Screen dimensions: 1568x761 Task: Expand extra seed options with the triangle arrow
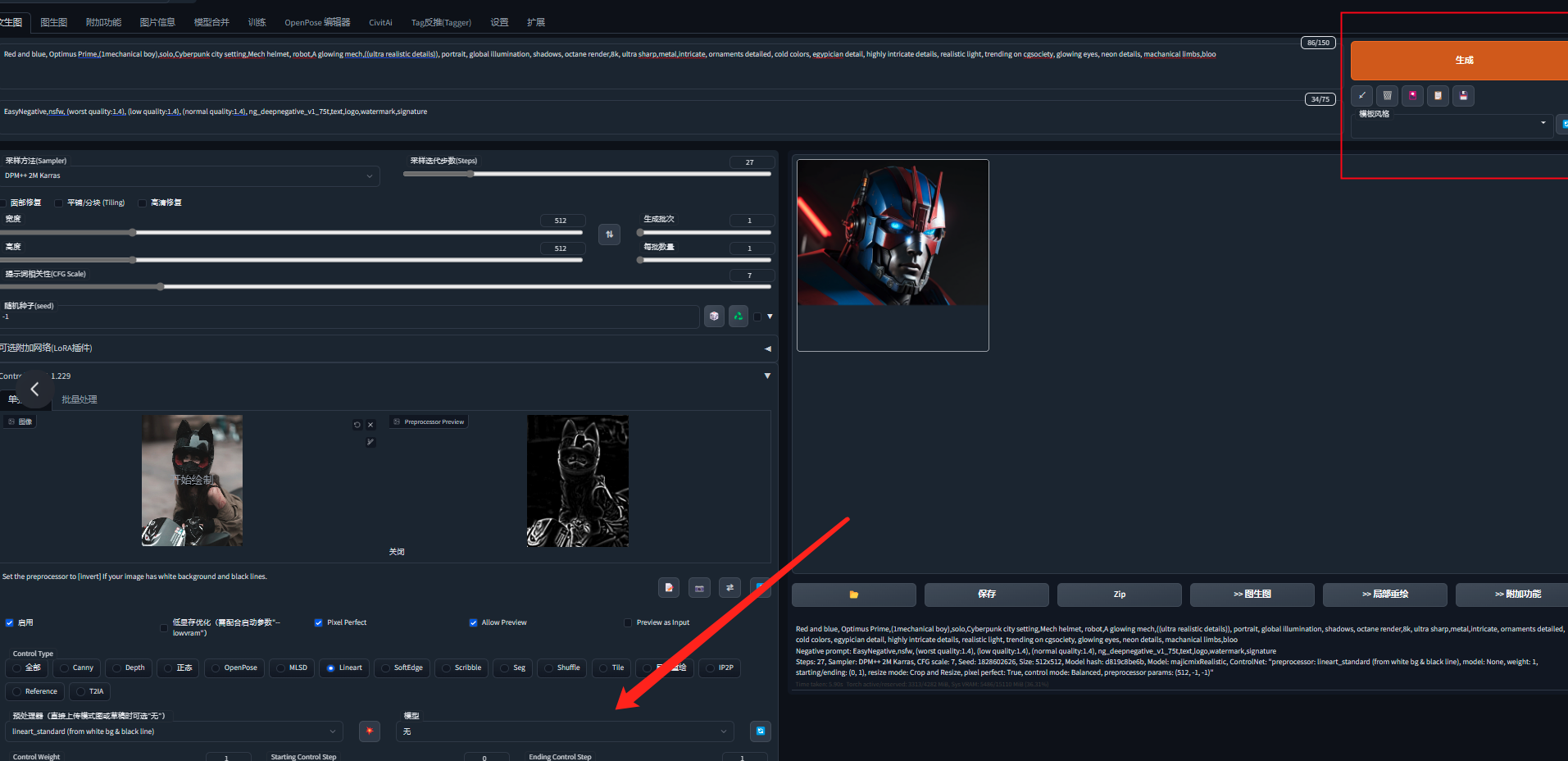(770, 317)
